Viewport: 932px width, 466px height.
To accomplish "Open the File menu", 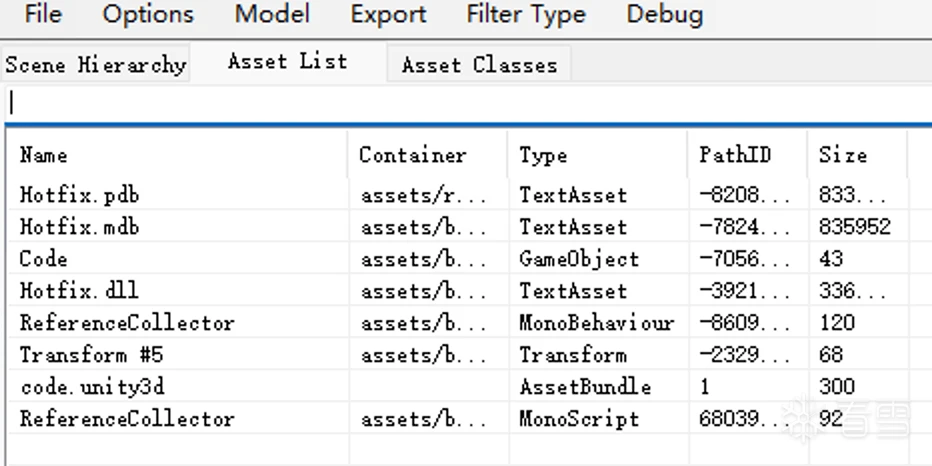I will (x=43, y=14).
